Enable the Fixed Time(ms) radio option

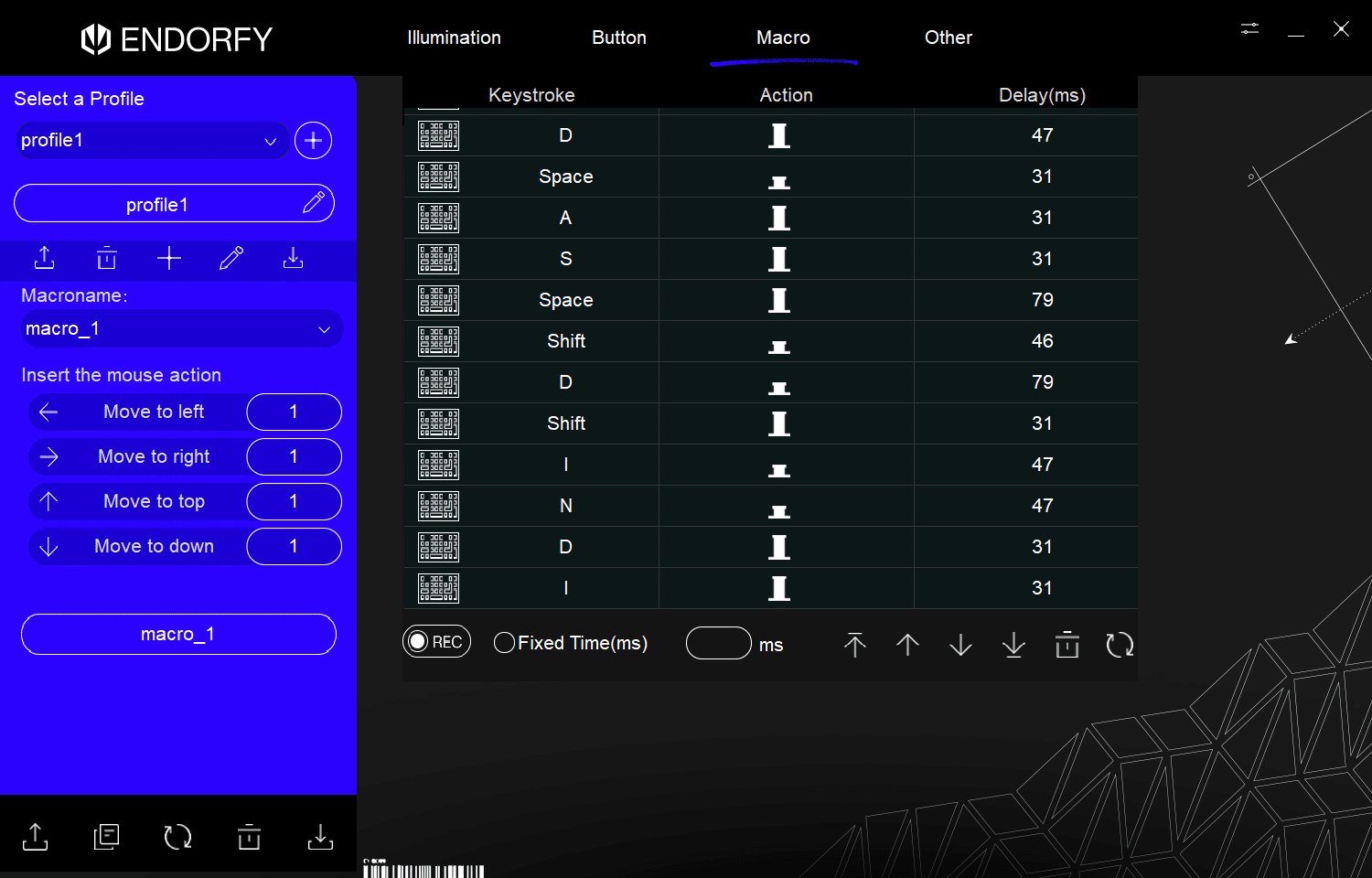click(x=504, y=643)
